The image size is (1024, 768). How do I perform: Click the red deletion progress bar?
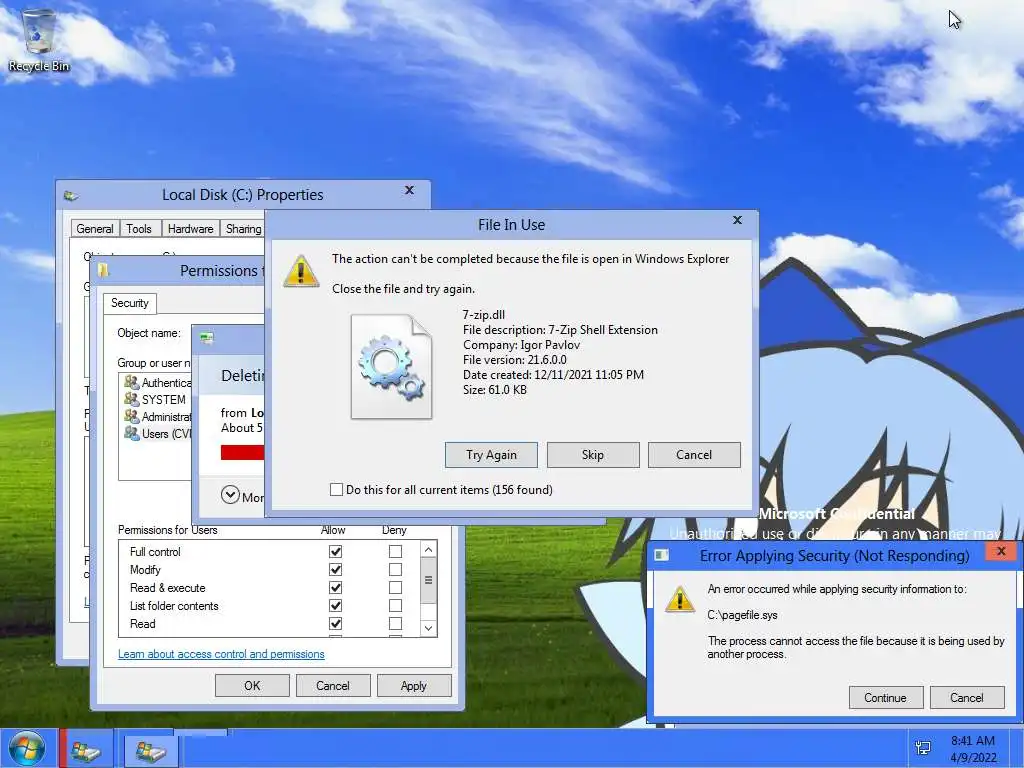(242, 453)
